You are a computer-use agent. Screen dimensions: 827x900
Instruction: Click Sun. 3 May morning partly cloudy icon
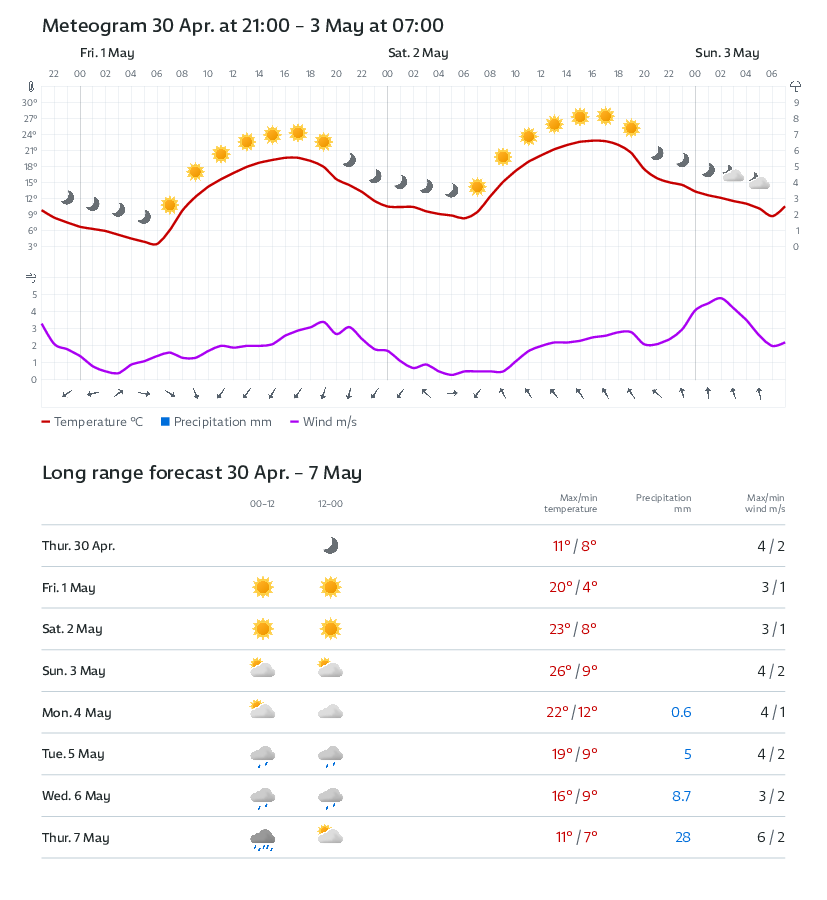[x=262, y=669]
